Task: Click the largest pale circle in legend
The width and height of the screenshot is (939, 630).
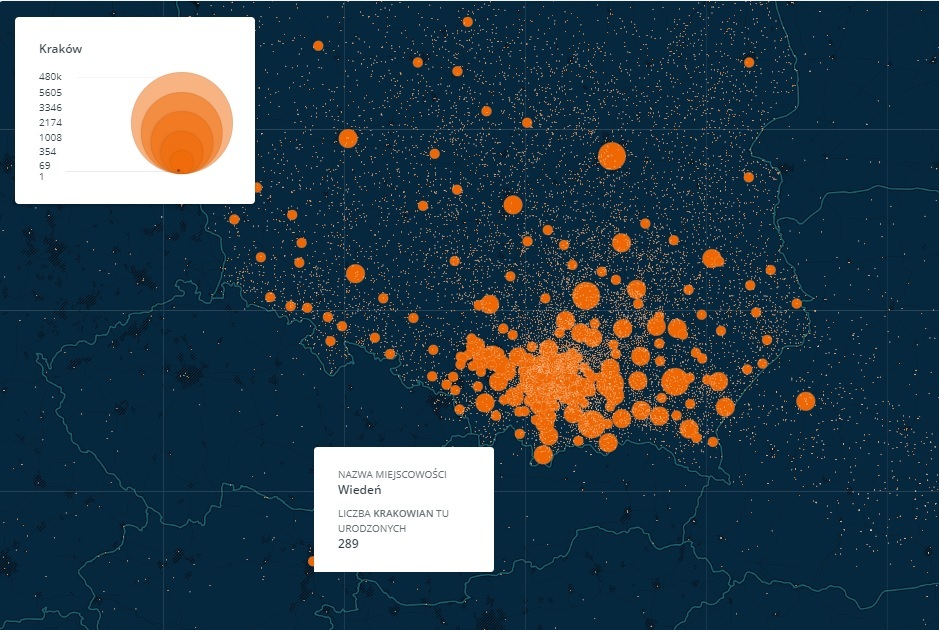Action: point(182,123)
